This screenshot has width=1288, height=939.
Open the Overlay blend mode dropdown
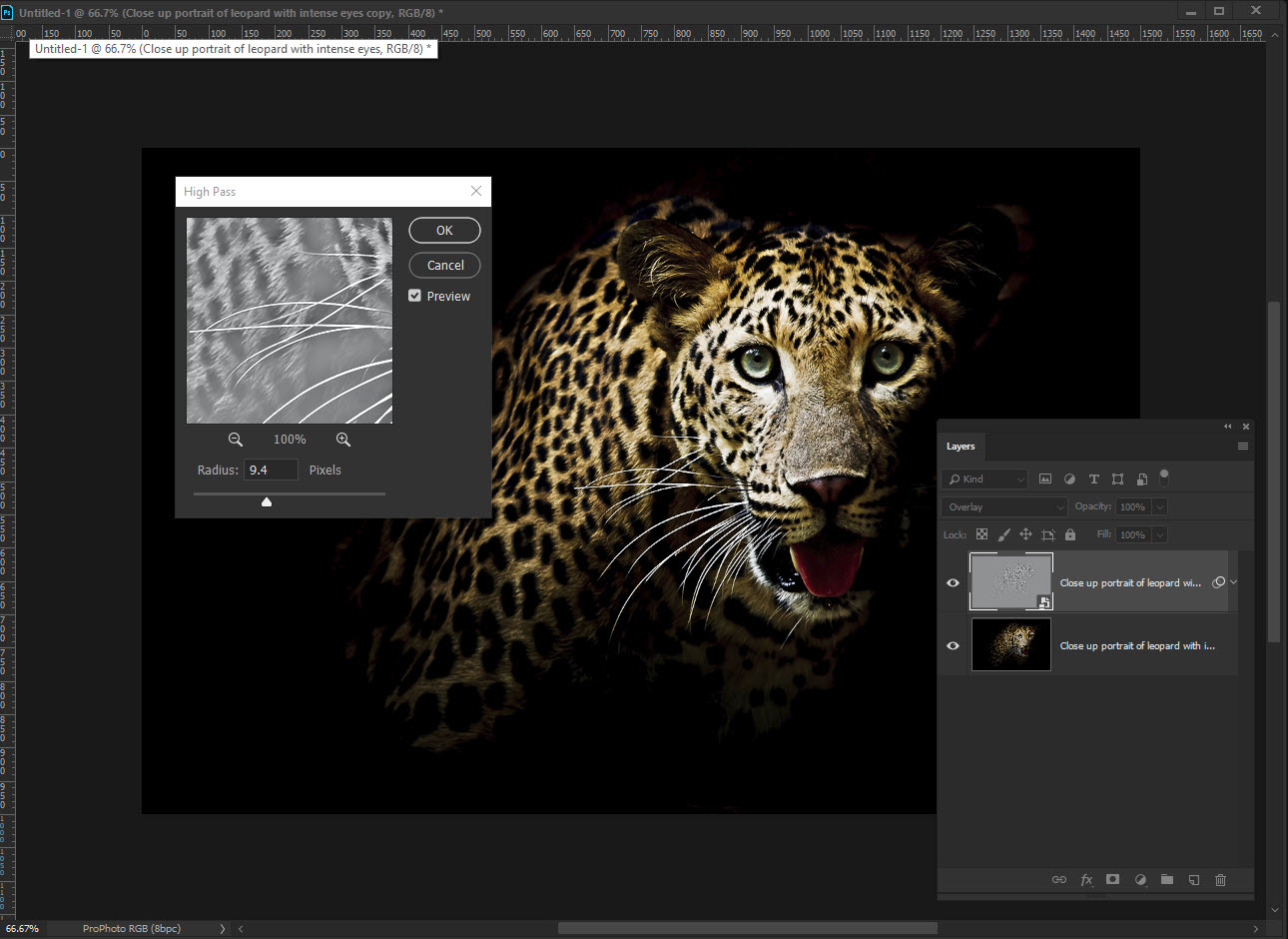click(x=1004, y=507)
